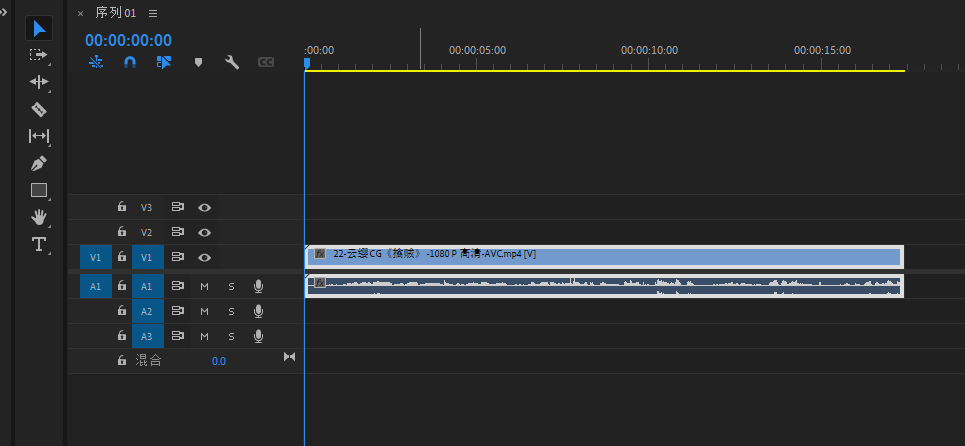Pick the Razor tool

coord(39,109)
